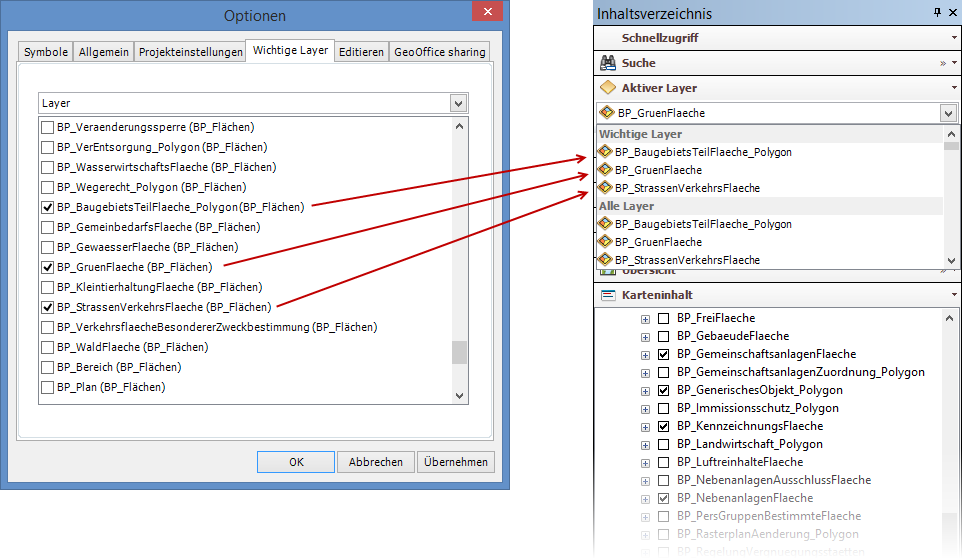Viewport: 963px width, 559px height.
Task: Click icon of BP_BaugebietsTeilFlaeche_Polygon under Wichtige Layer
Action: 606,151
